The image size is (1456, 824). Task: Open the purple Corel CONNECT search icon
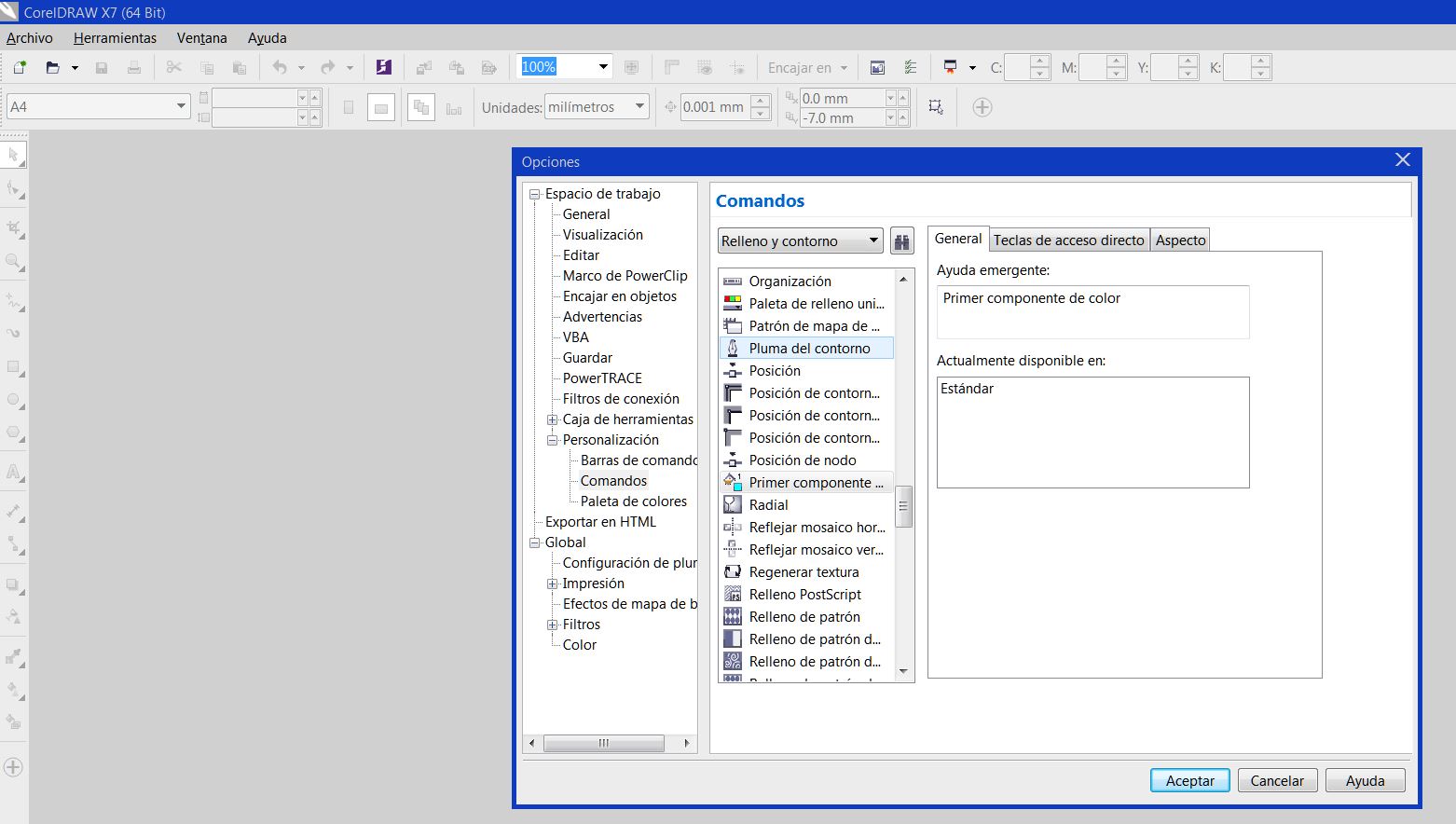point(383,67)
